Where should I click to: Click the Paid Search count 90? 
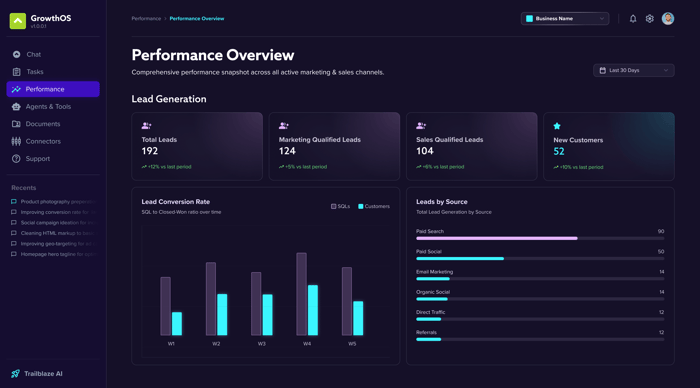[661, 231]
